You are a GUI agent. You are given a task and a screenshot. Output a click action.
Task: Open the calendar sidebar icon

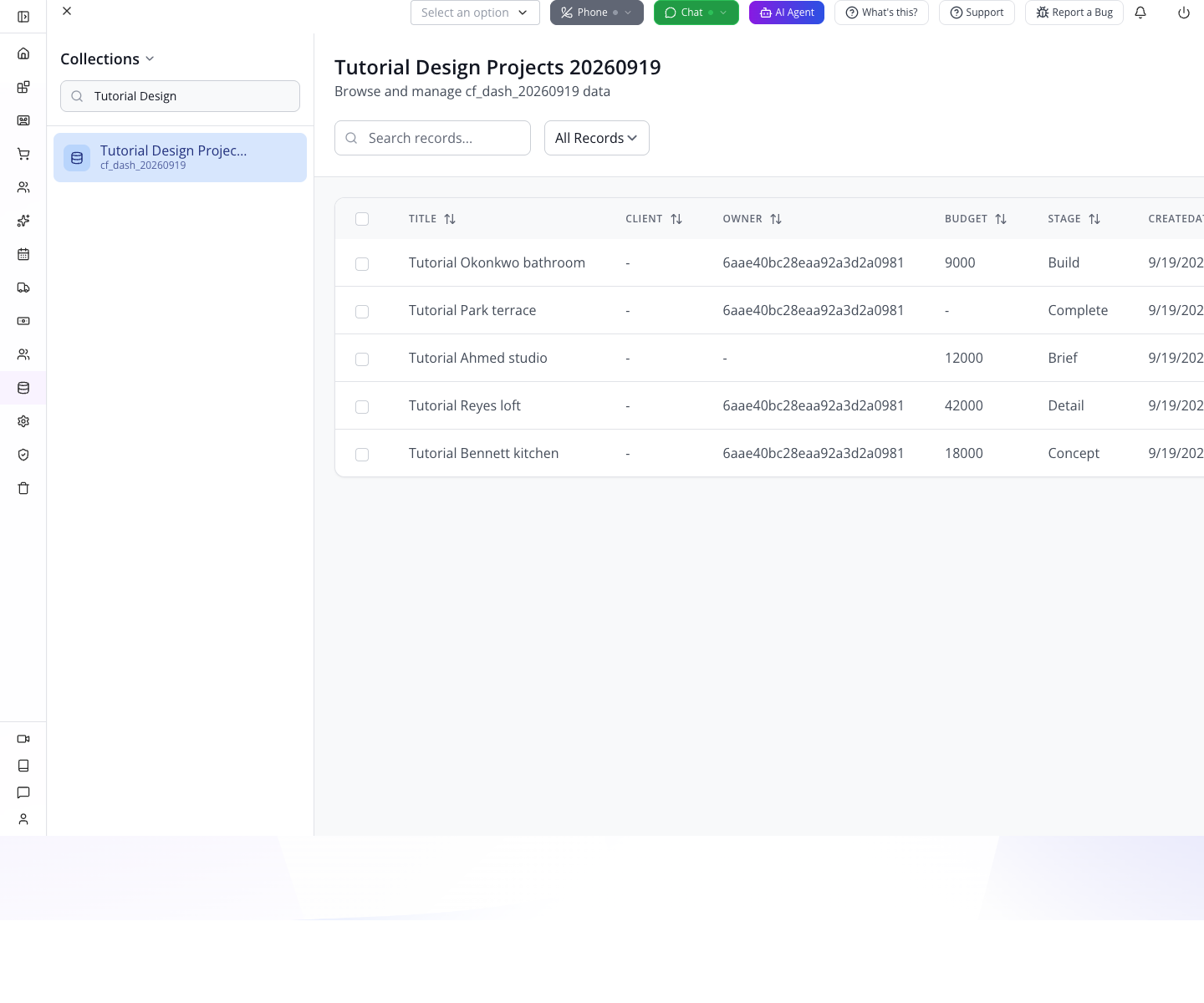pyautogui.click(x=23, y=254)
